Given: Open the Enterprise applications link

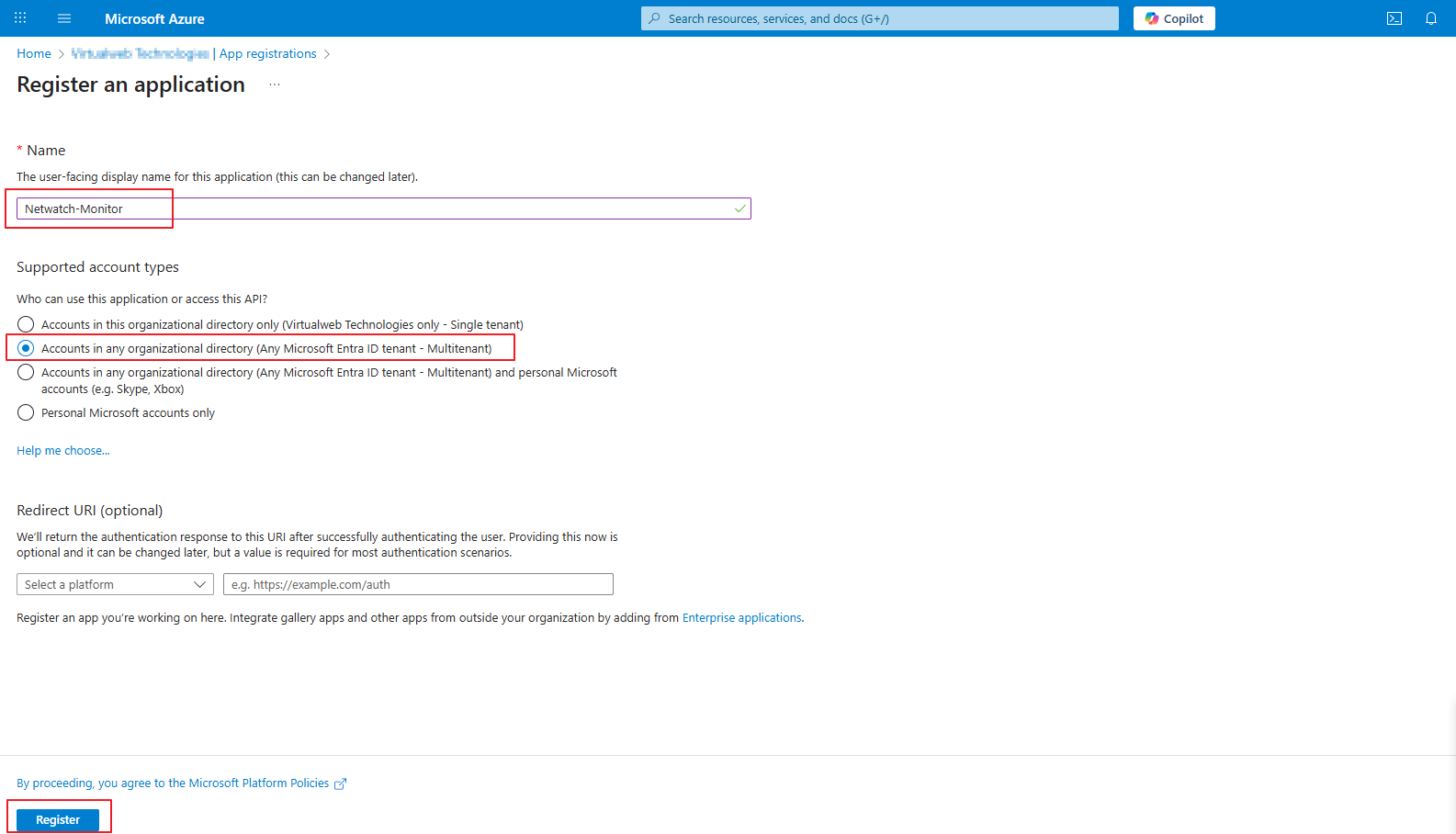Looking at the screenshot, I should 741,618.
